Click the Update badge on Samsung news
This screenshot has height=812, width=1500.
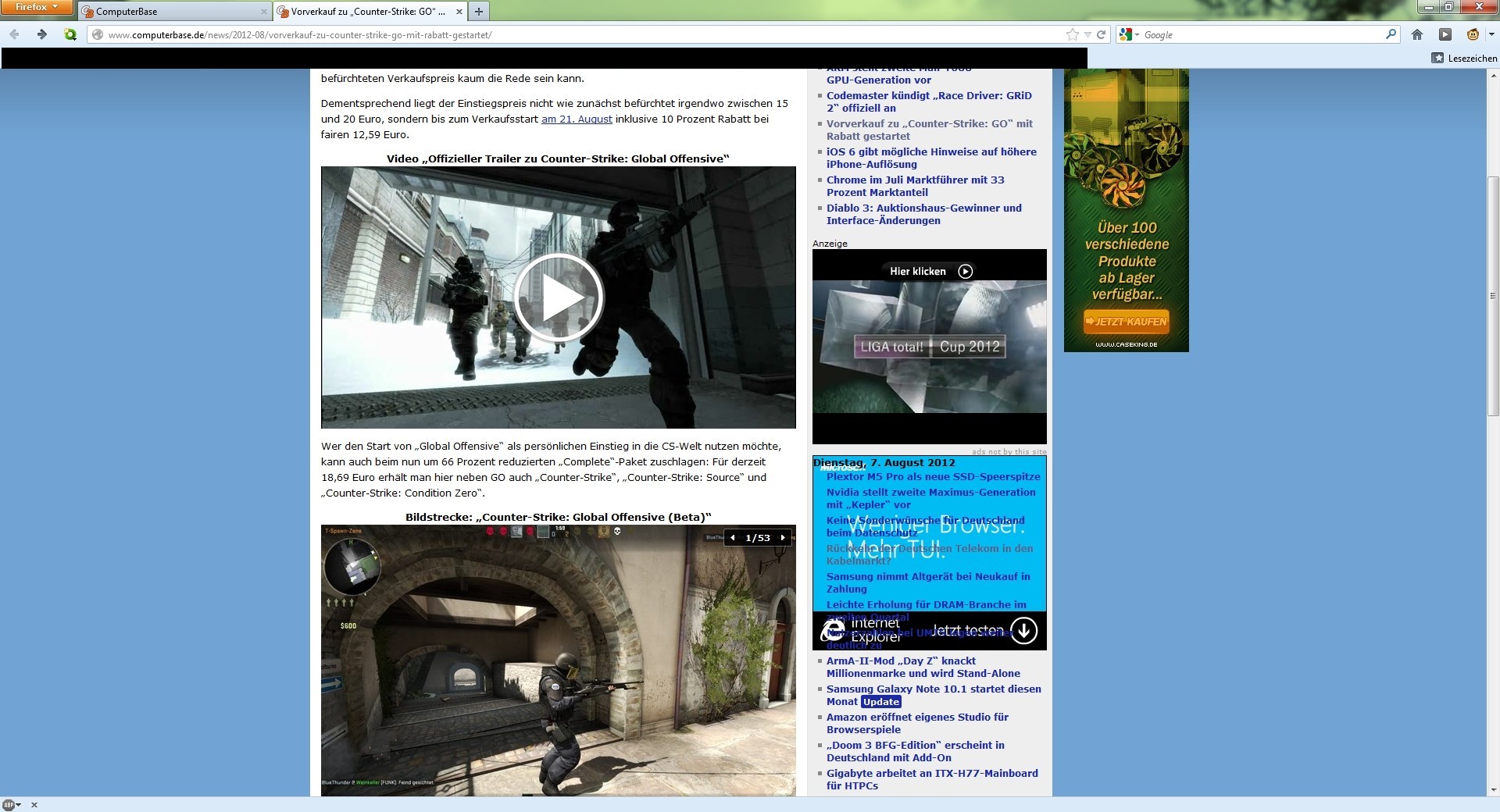pyautogui.click(x=881, y=702)
